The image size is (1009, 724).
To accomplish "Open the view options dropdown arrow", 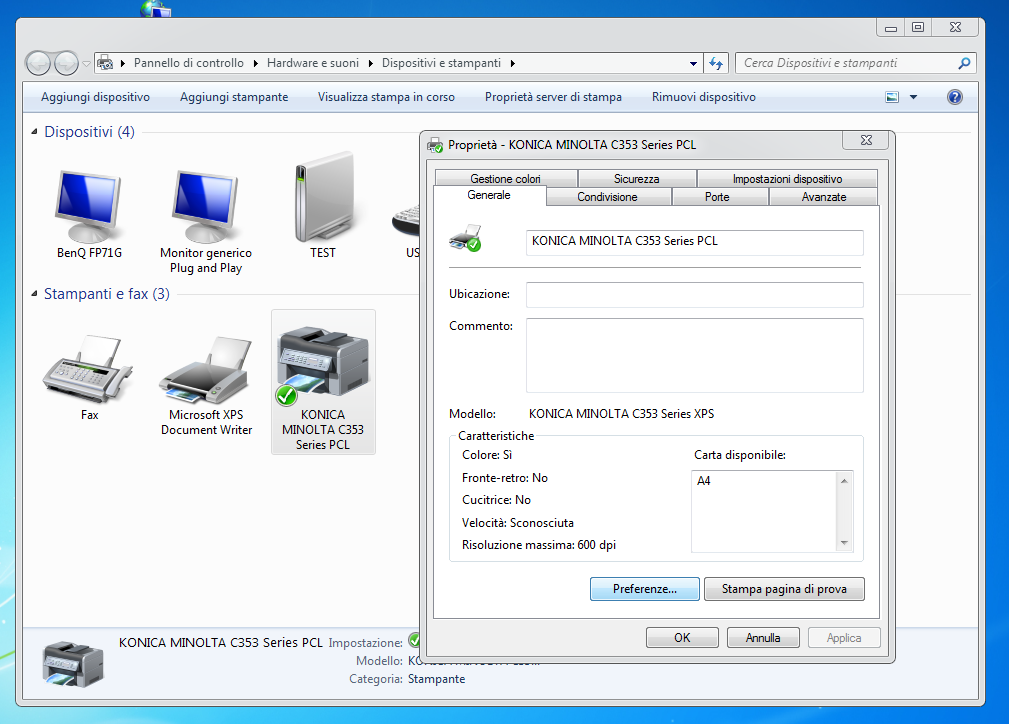I will (913, 97).
